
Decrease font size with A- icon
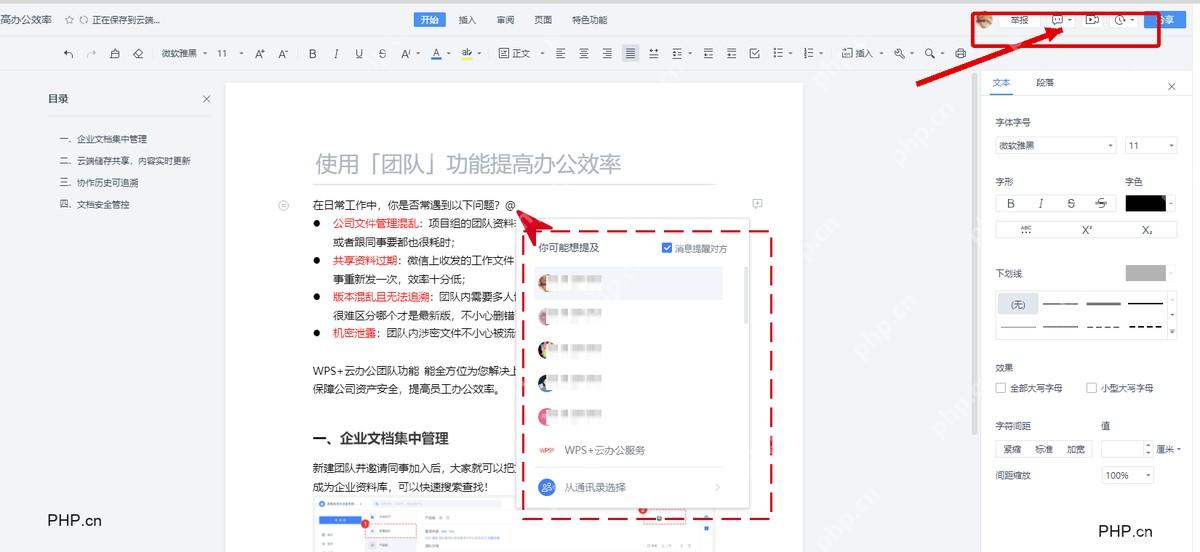click(283, 54)
